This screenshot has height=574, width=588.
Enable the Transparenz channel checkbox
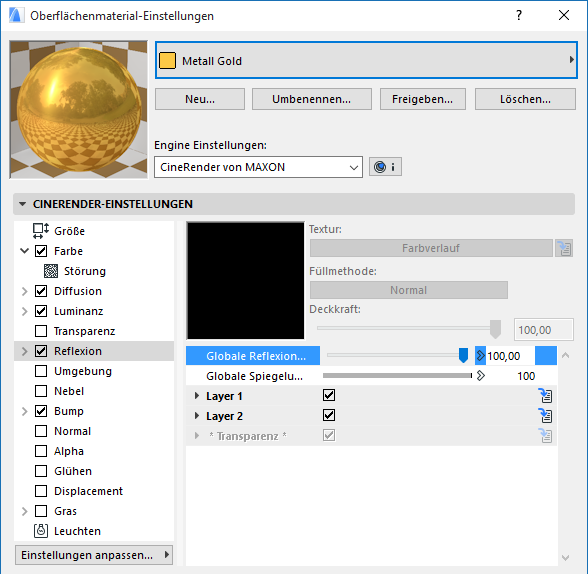41,331
